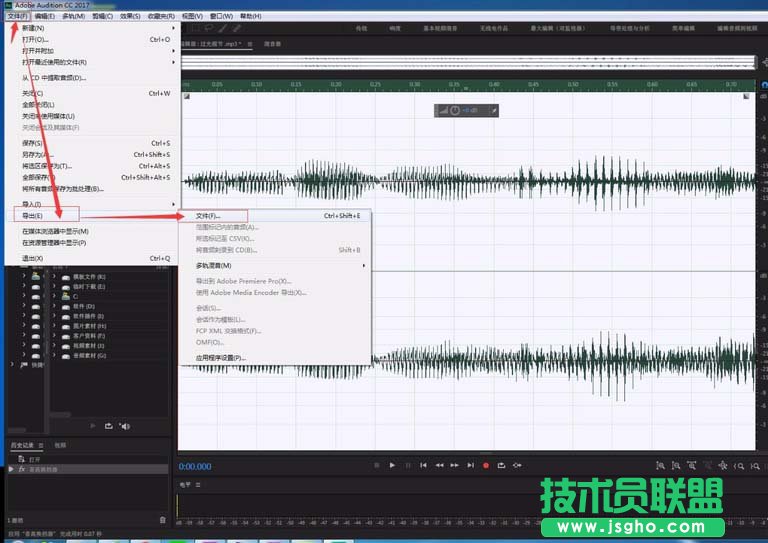
Task: Expand the 打开最近使用的文件(R) submenu
Action: click(x=93, y=62)
